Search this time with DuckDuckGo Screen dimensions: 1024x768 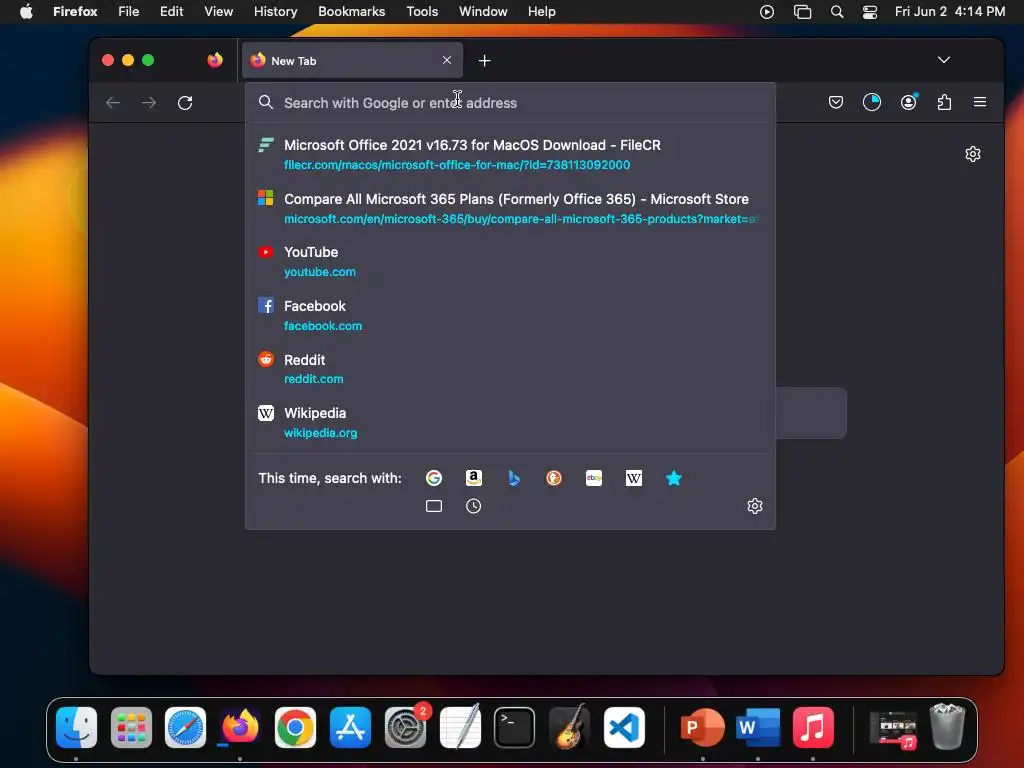click(x=554, y=478)
